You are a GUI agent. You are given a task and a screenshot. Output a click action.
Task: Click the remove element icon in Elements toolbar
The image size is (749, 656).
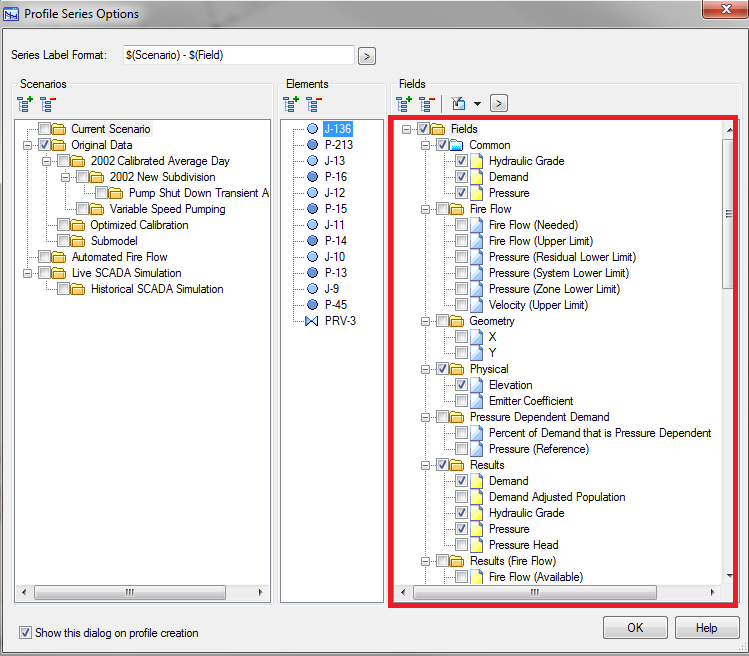coord(314,104)
